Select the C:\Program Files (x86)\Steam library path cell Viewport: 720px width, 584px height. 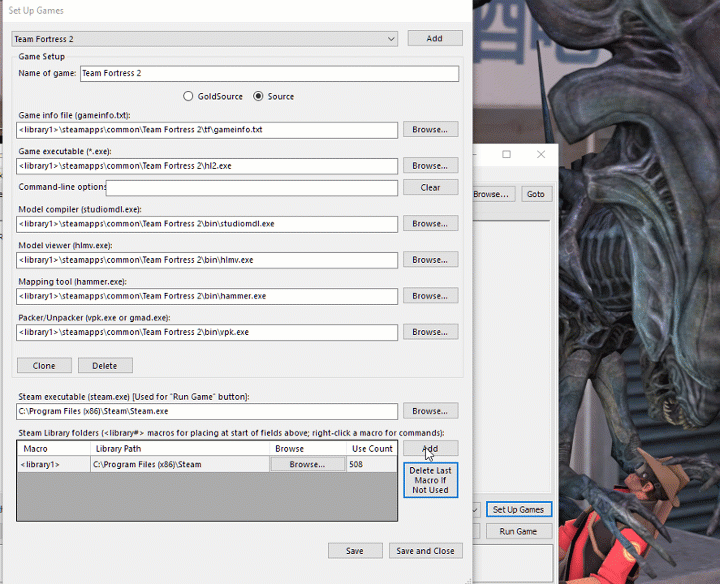(180, 464)
